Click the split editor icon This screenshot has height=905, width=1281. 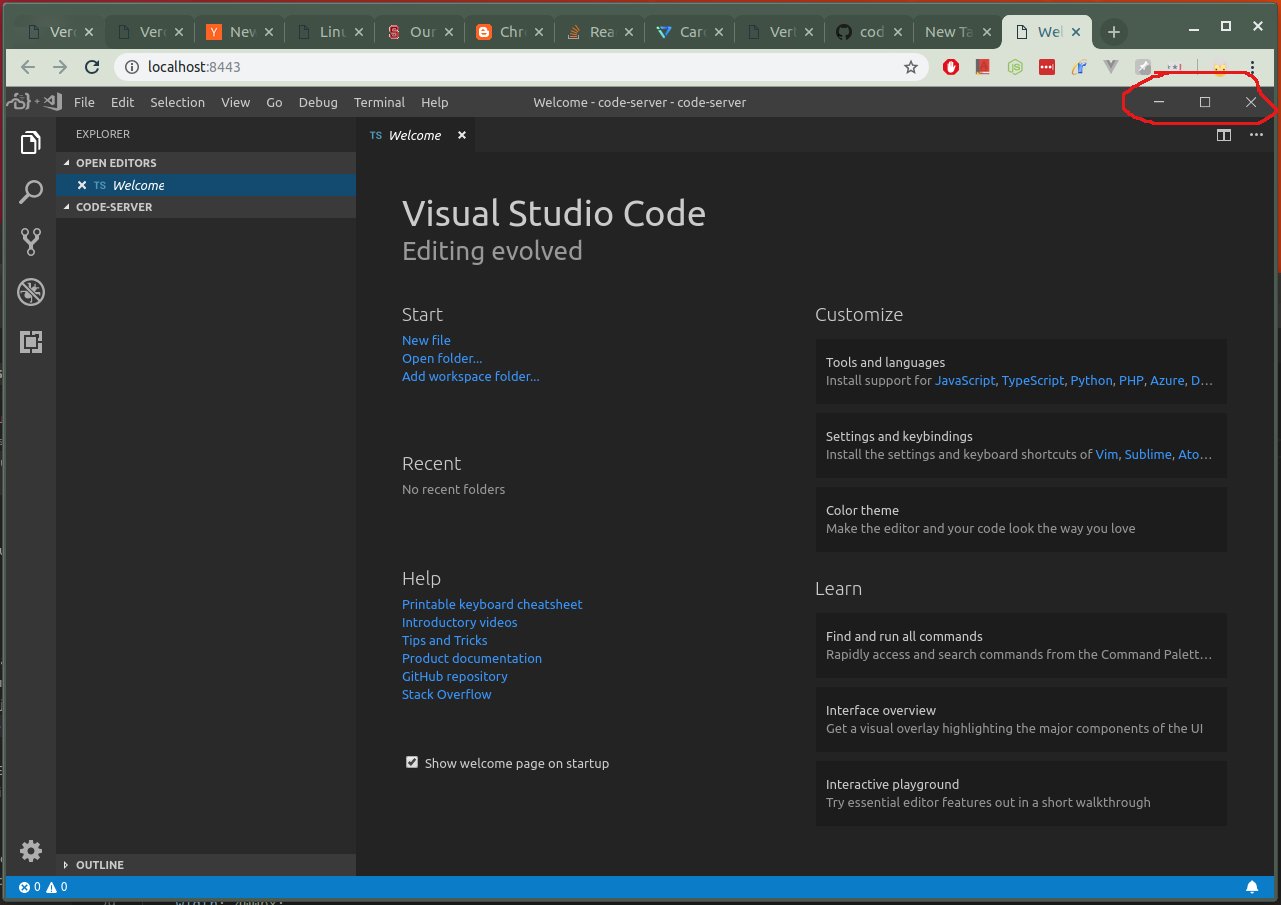[1224, 135]
